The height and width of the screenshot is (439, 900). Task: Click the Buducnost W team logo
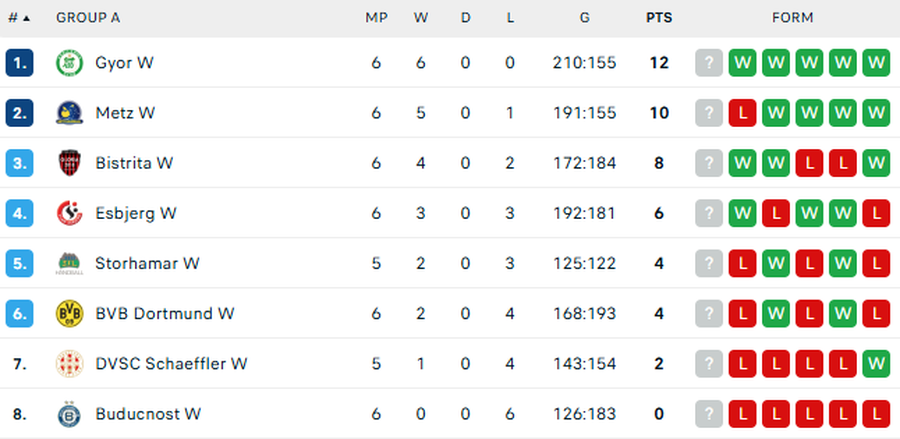[68, 413]
